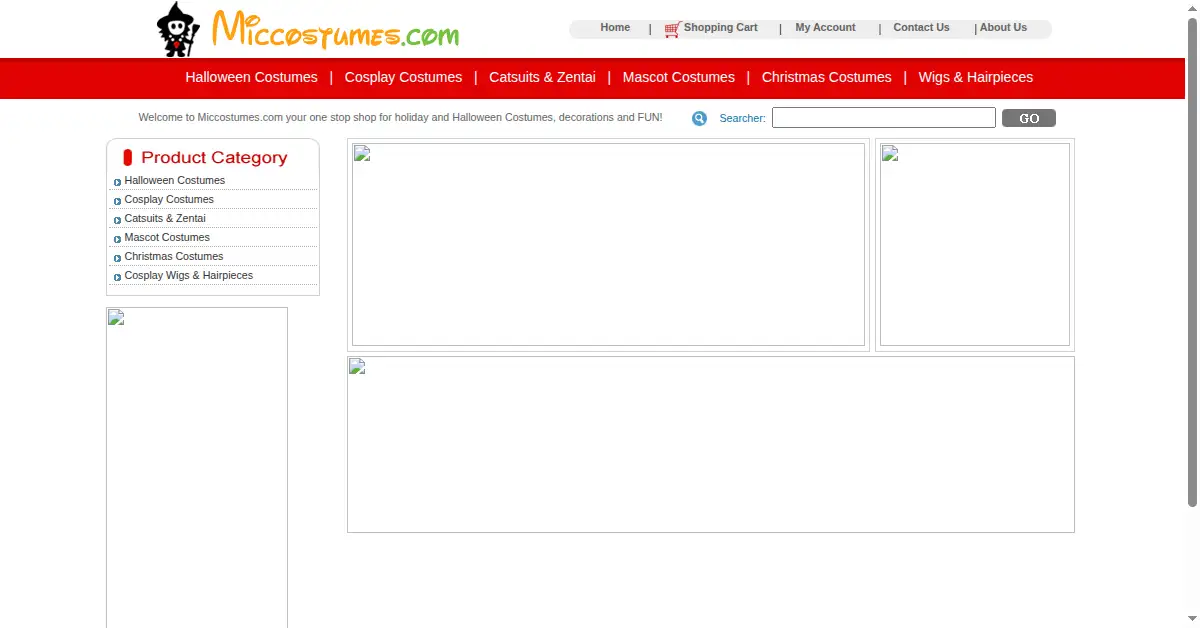Open the My Account link

tap(825, 28)
